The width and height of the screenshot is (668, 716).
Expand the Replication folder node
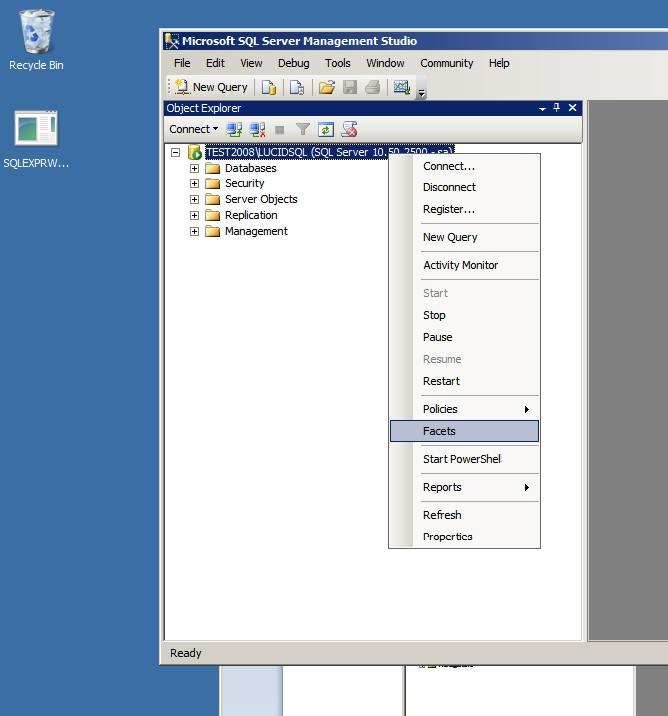[195, 216]
